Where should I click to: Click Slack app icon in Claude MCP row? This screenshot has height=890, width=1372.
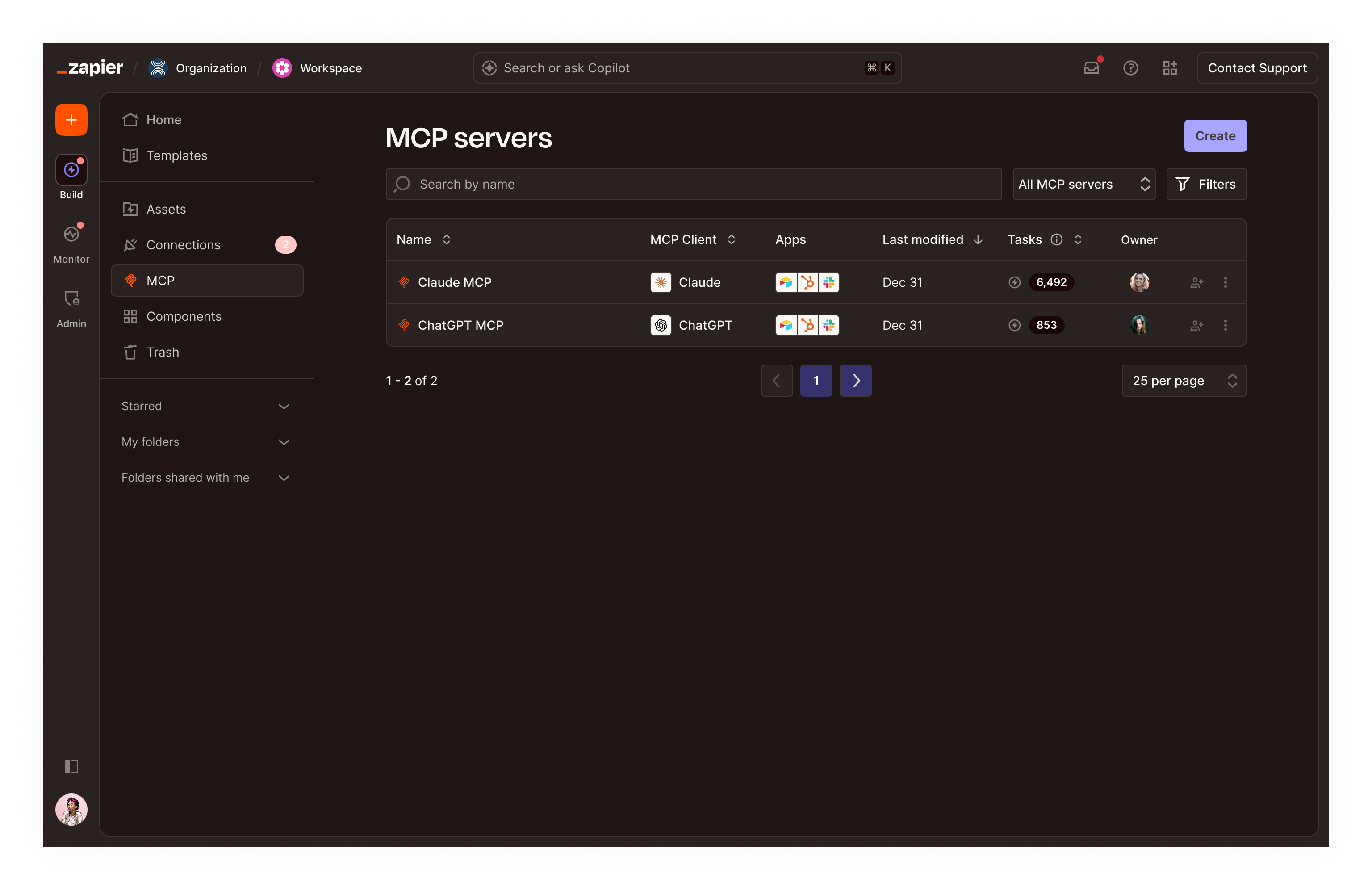828,282
